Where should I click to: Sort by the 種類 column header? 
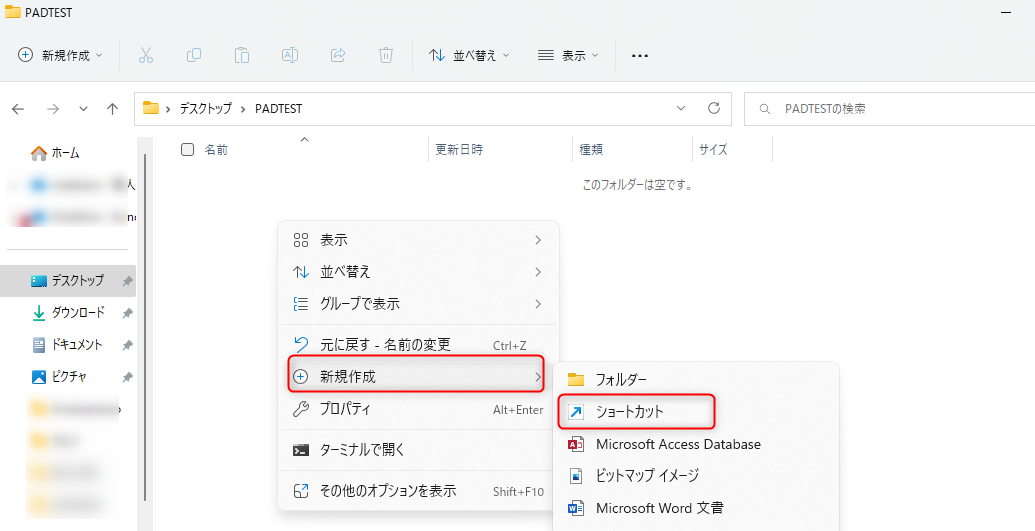[591, 150]
